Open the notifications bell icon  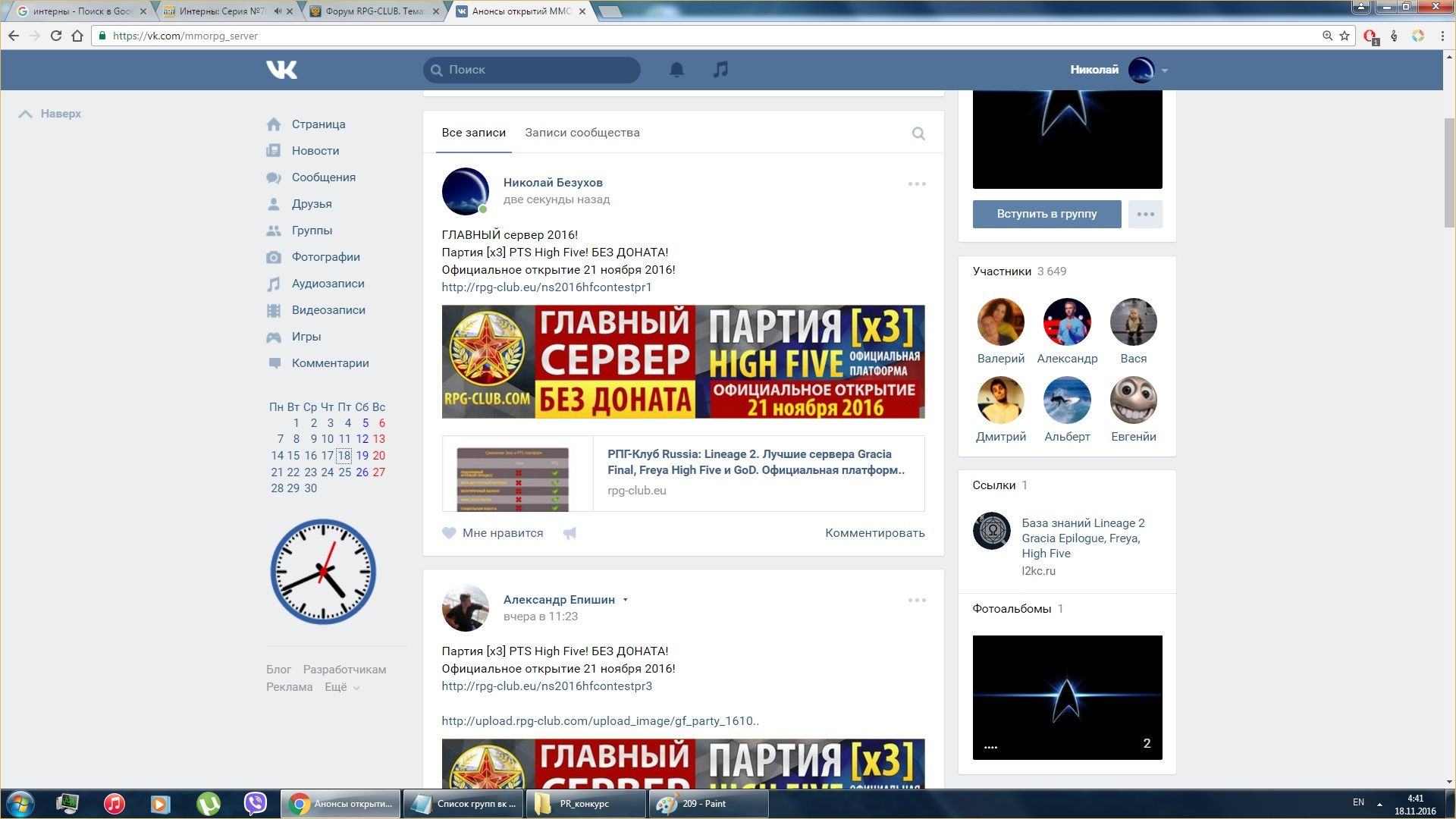pyautogui.click(x=676, y=70)
